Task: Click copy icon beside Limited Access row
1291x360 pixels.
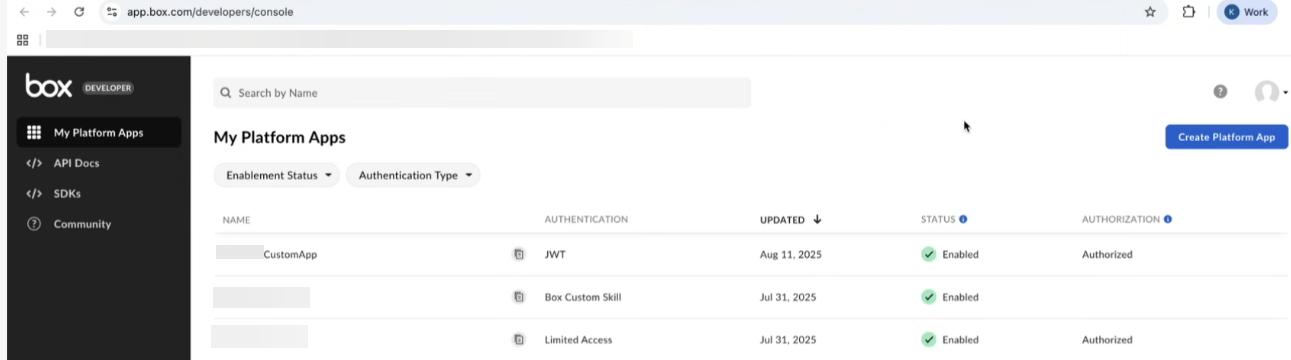Action: (x=518, y=340)
